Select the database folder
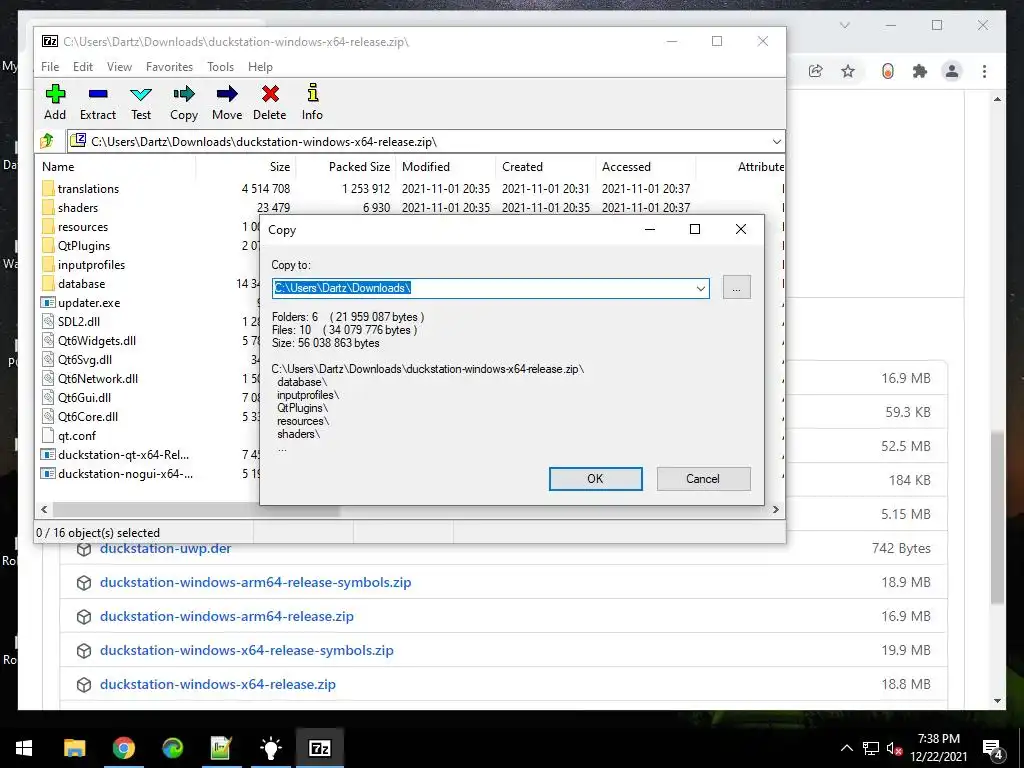The image size is (1024, 768). coord(81,283)
